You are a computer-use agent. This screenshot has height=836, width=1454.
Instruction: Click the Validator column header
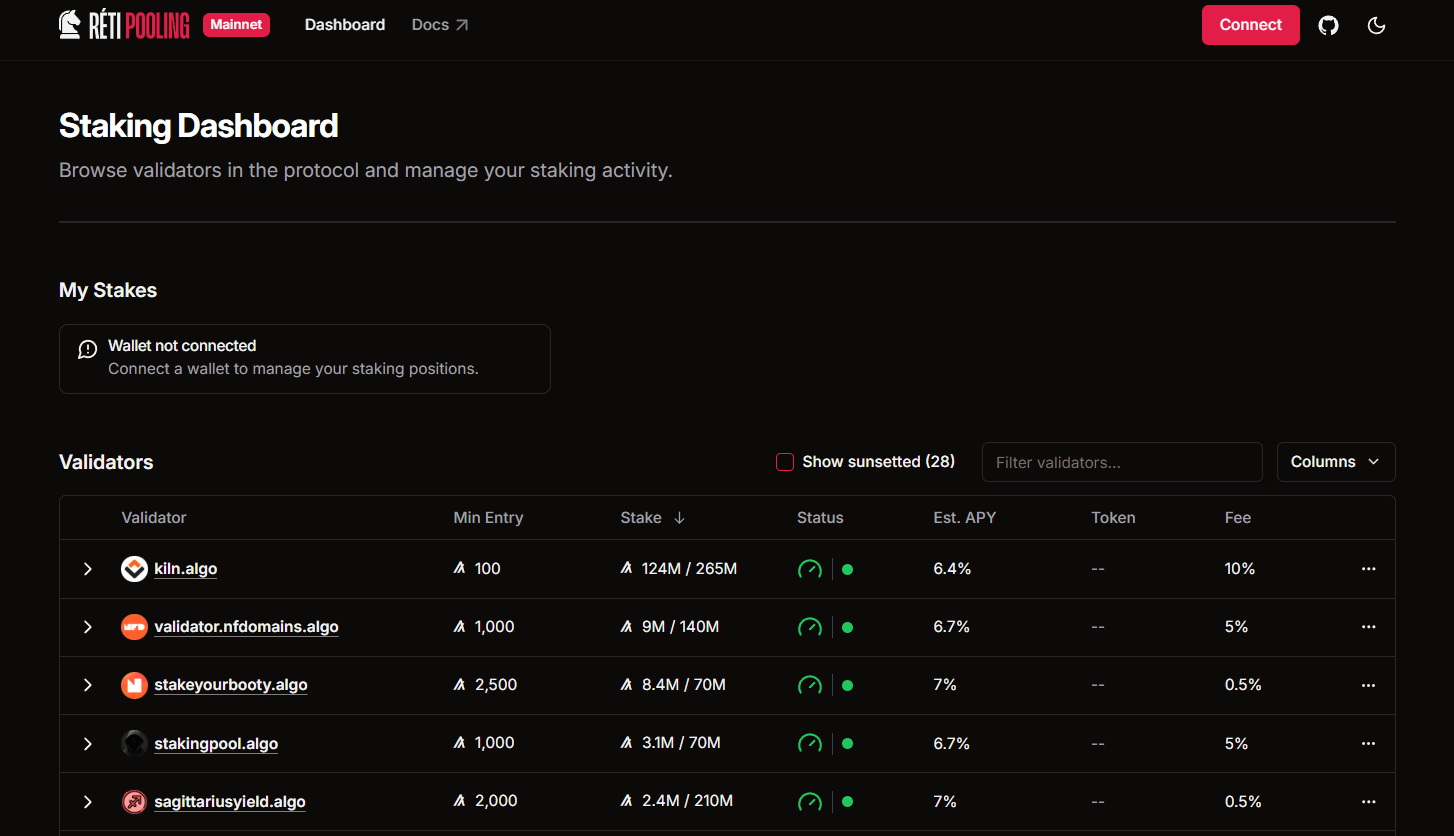tap(154, 518)
